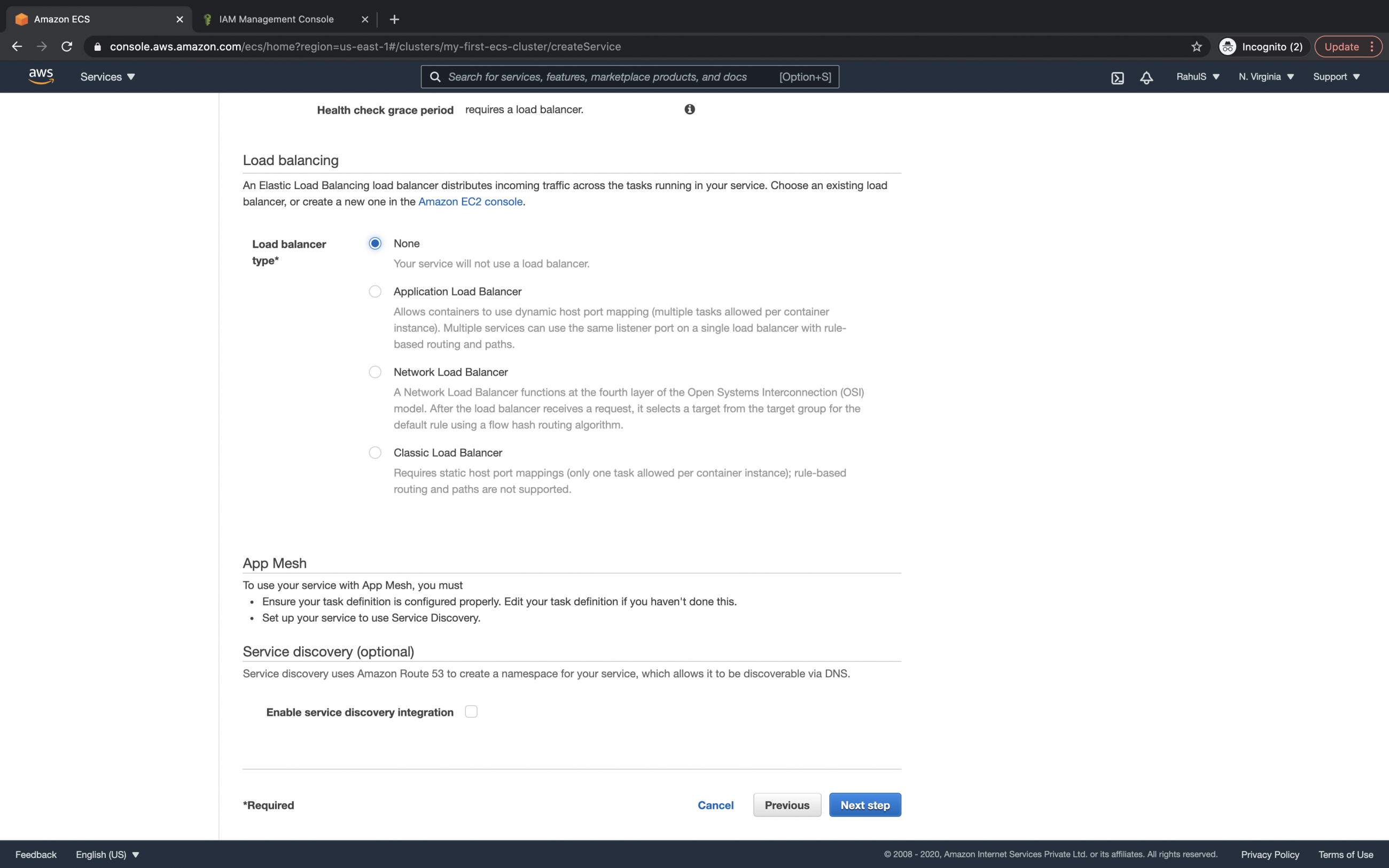The width and height of the screenshot is (1389, 868).
Task: Open CloudShell terminal icon in the top bar
Action: 1117,76
